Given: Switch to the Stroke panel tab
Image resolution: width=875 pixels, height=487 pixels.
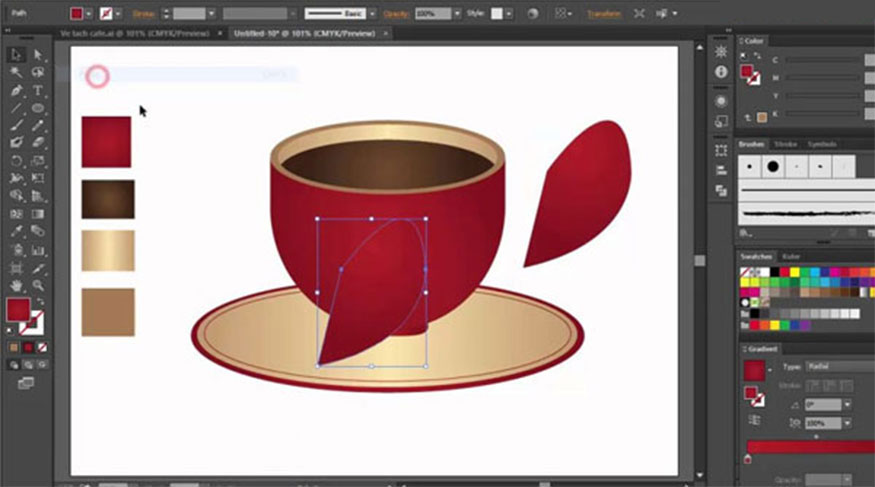Looking at the screenshot, I should tap(787, 145).
